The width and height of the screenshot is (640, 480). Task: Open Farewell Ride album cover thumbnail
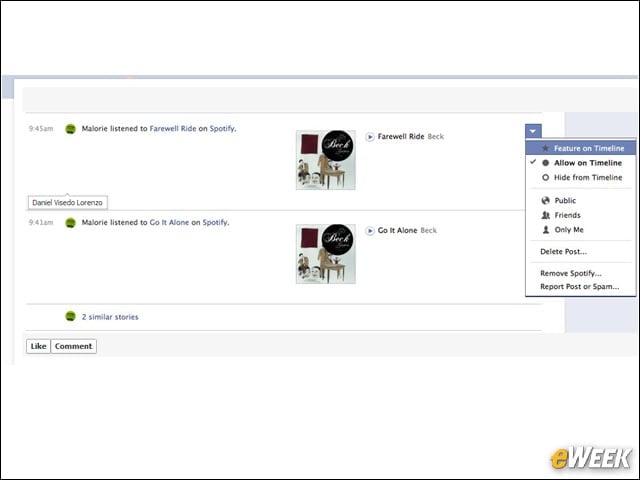(x=326, y=160)
